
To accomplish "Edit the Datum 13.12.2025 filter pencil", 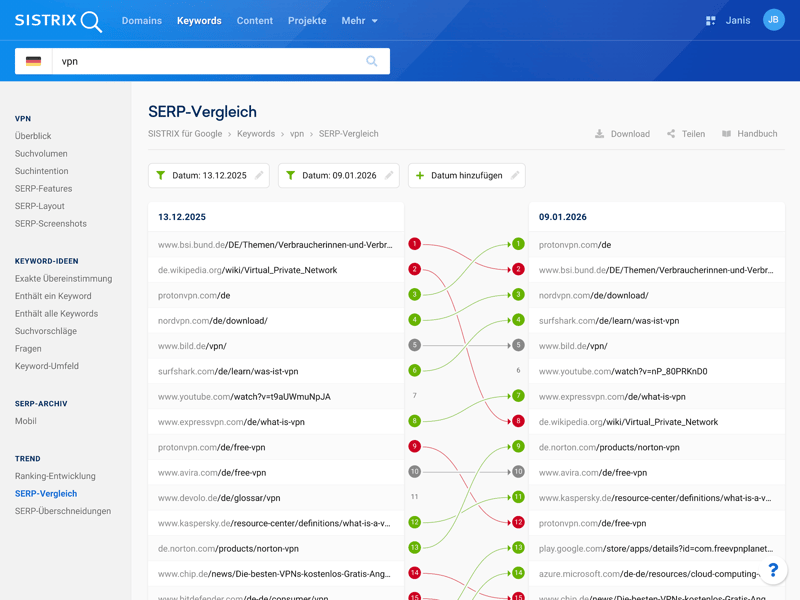I will tap(259, 176).
